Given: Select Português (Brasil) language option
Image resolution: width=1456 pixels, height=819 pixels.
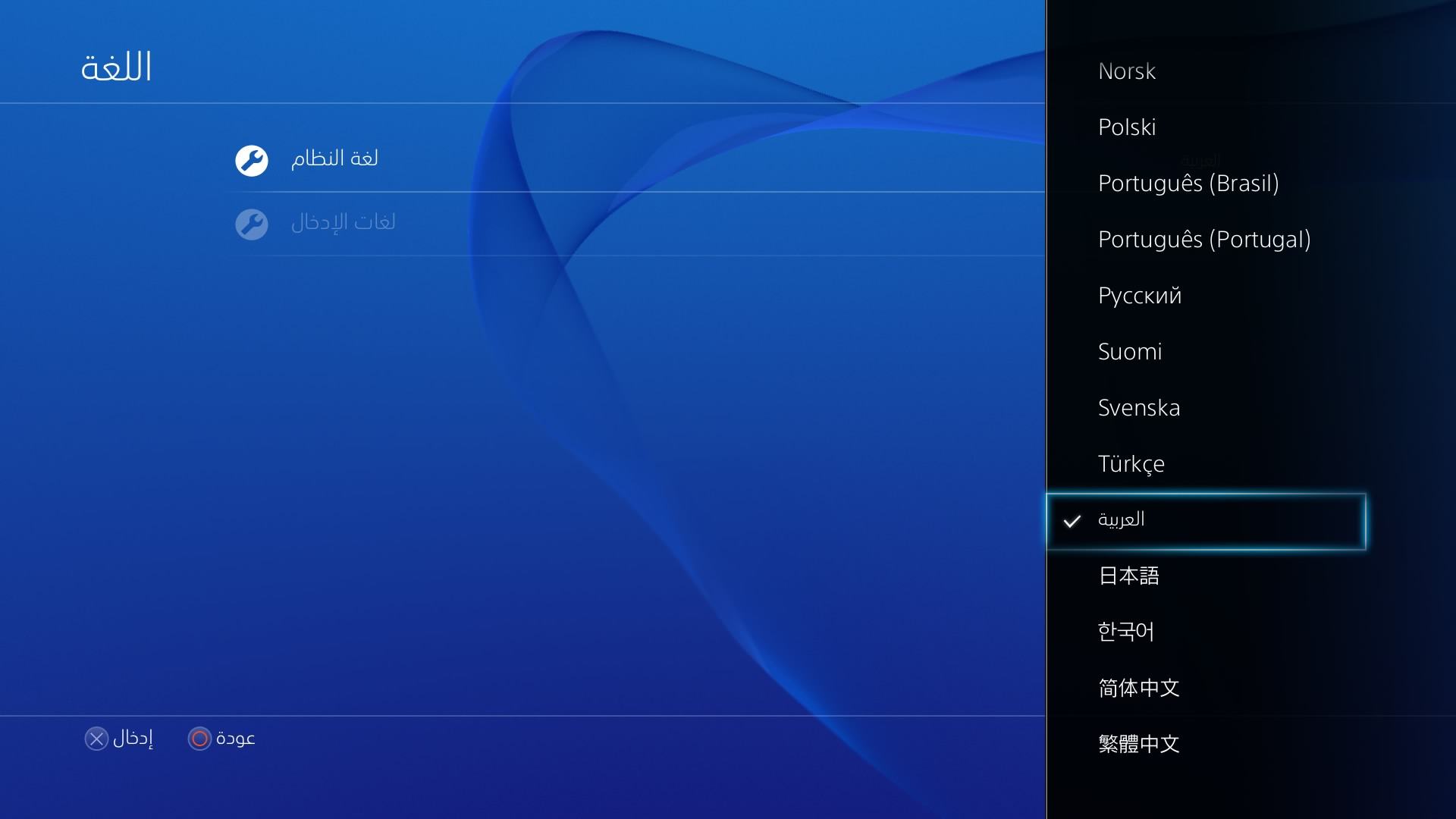Looking at the screenshot, I should (1188, 184).
